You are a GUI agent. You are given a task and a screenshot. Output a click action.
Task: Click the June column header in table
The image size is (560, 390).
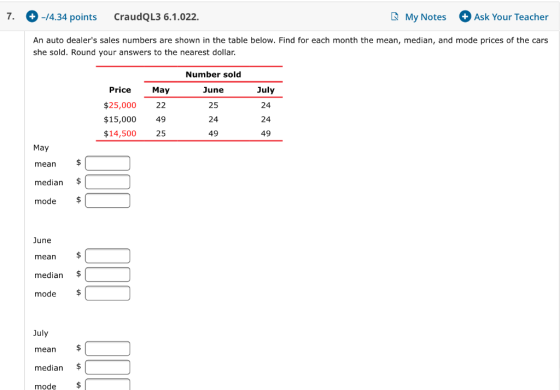point(213,90)
